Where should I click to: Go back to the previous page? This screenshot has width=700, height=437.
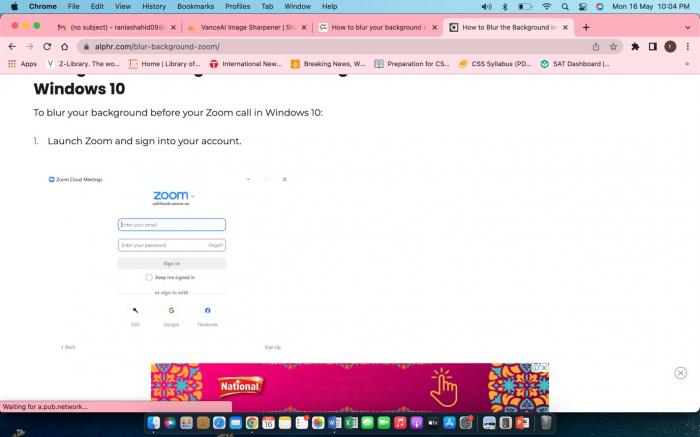12,46
